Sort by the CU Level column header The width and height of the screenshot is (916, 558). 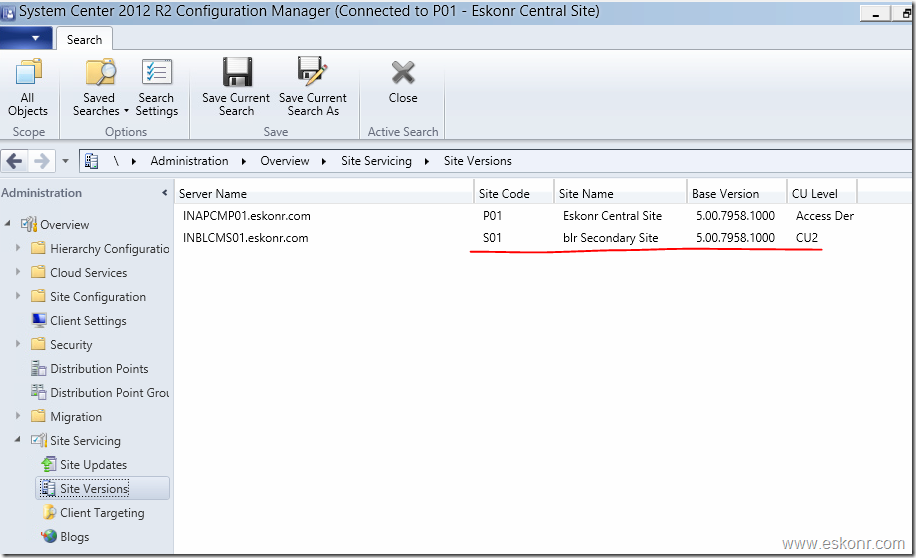(x=822, y=193)
